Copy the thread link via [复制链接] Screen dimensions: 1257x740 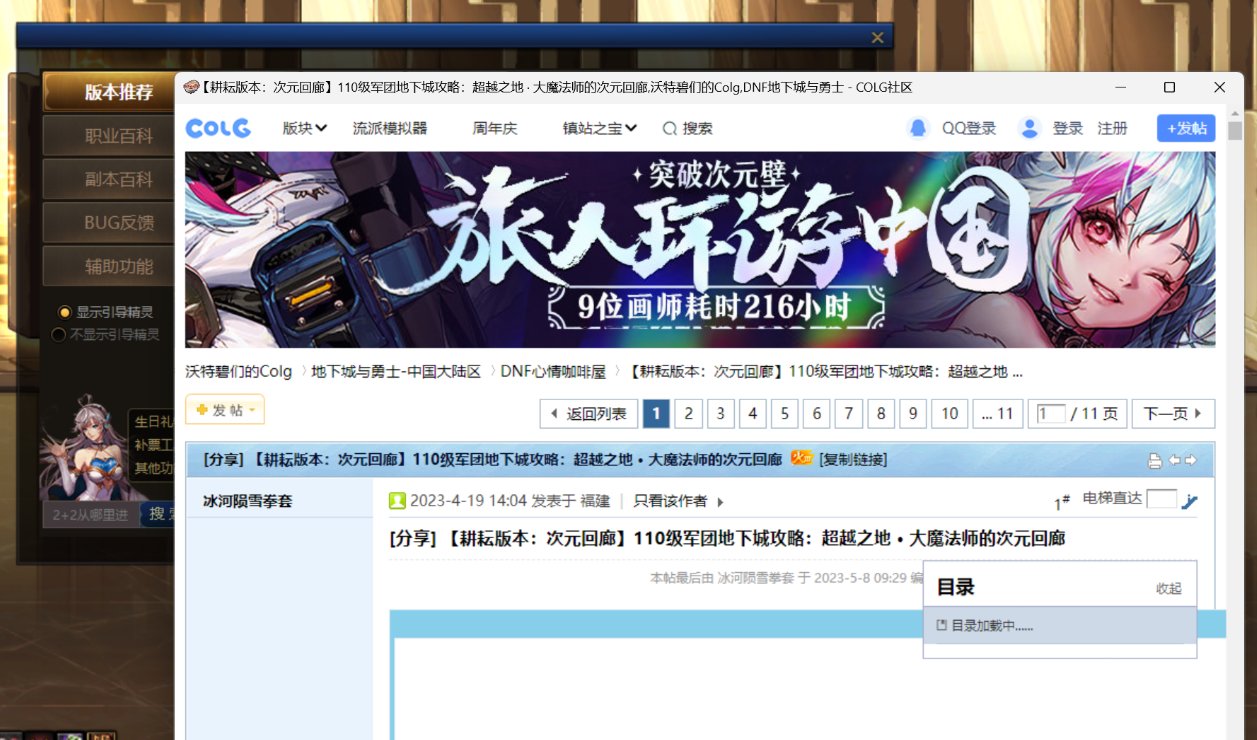coord(852,460)
